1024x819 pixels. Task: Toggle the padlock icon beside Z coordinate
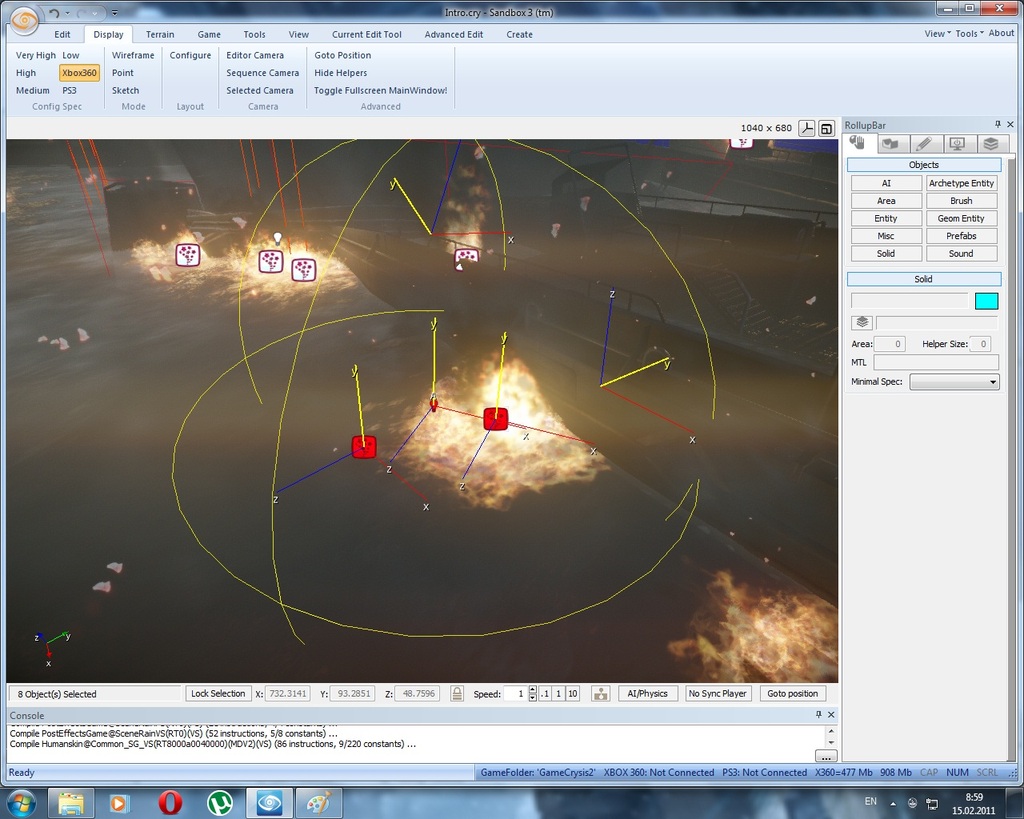click(x=457, y=694)
